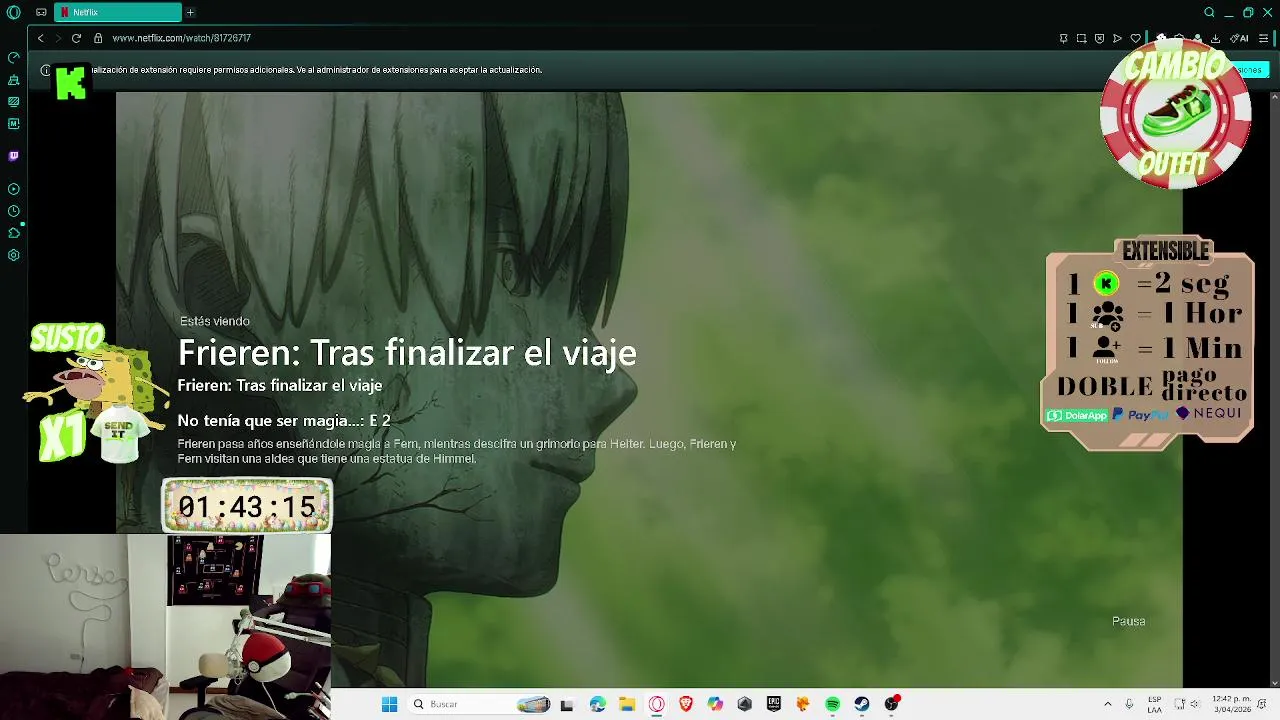This screenshot has width=1280, height=720.
Task: Launch Microsoft Edge from taskbar
Action: coord(597,704)
